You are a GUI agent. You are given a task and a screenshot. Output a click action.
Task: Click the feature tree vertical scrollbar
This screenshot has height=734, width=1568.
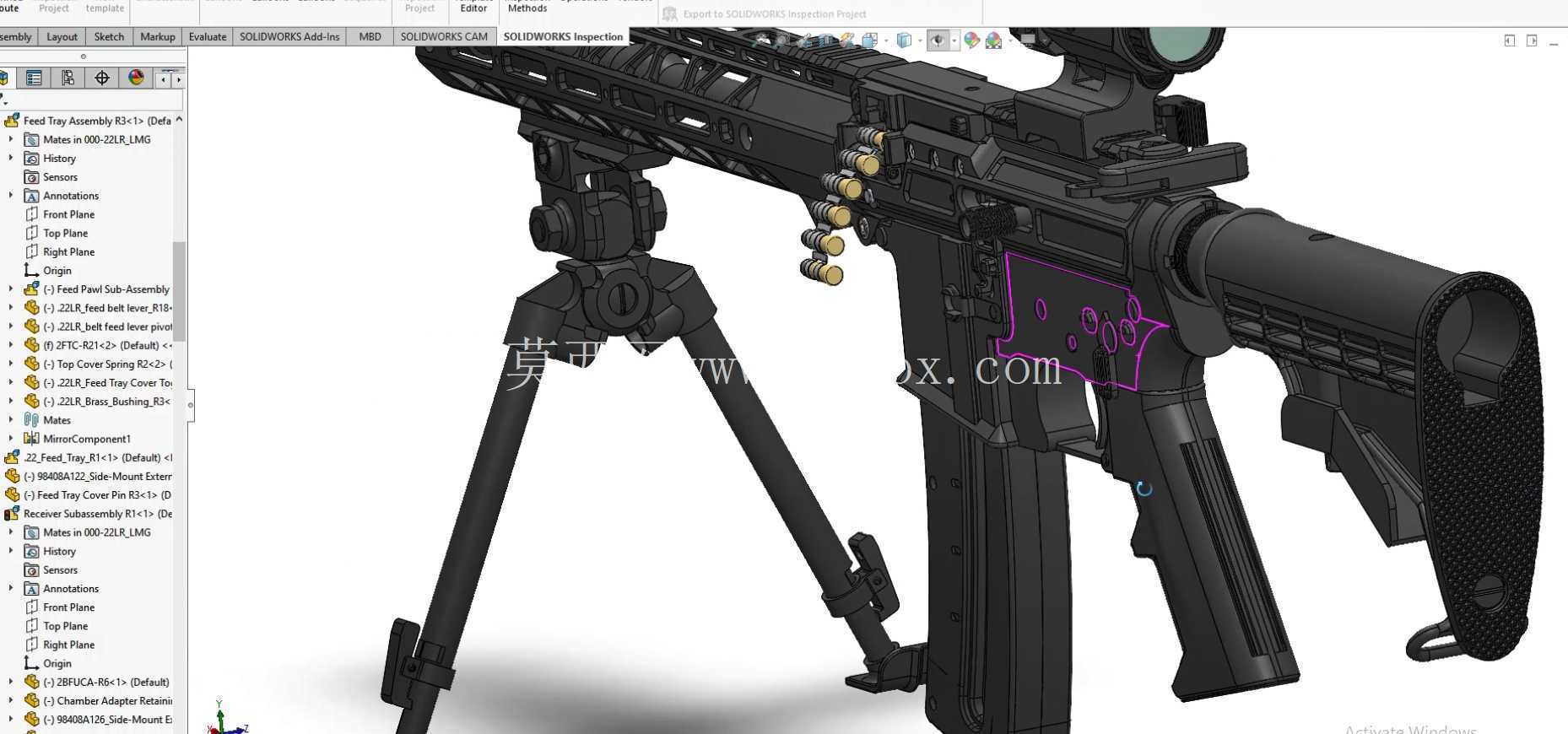click(179, 291)
